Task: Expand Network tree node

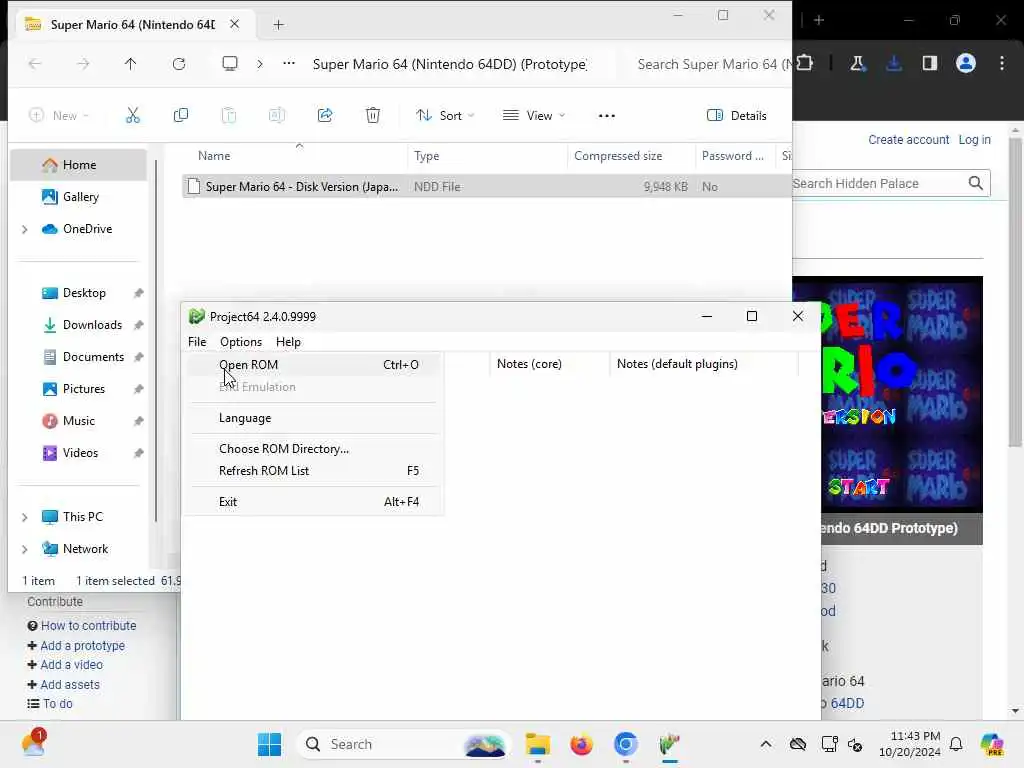Action: [x=25, y=549]
